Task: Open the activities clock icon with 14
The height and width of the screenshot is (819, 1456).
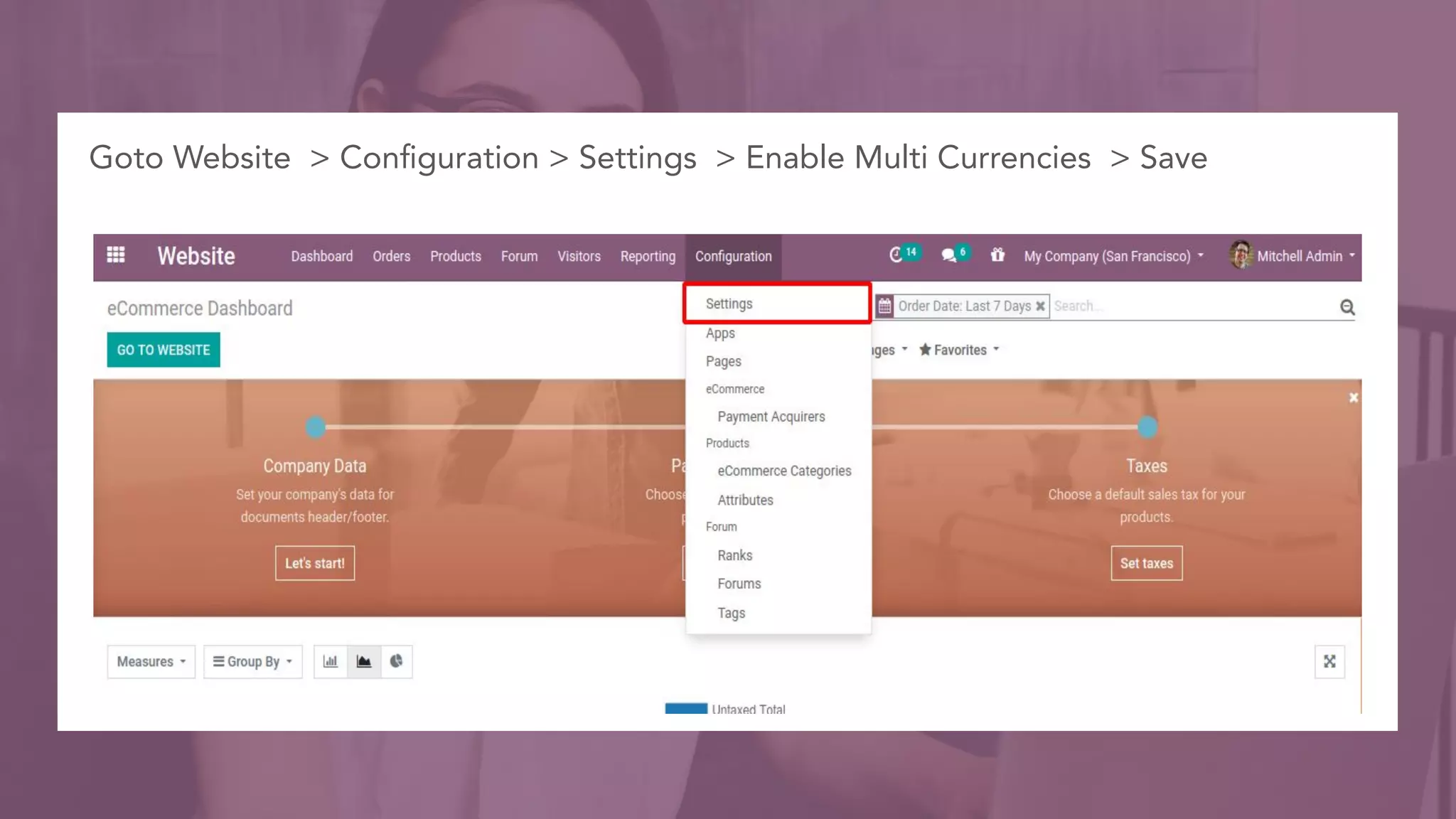Action: pos(904,254)
